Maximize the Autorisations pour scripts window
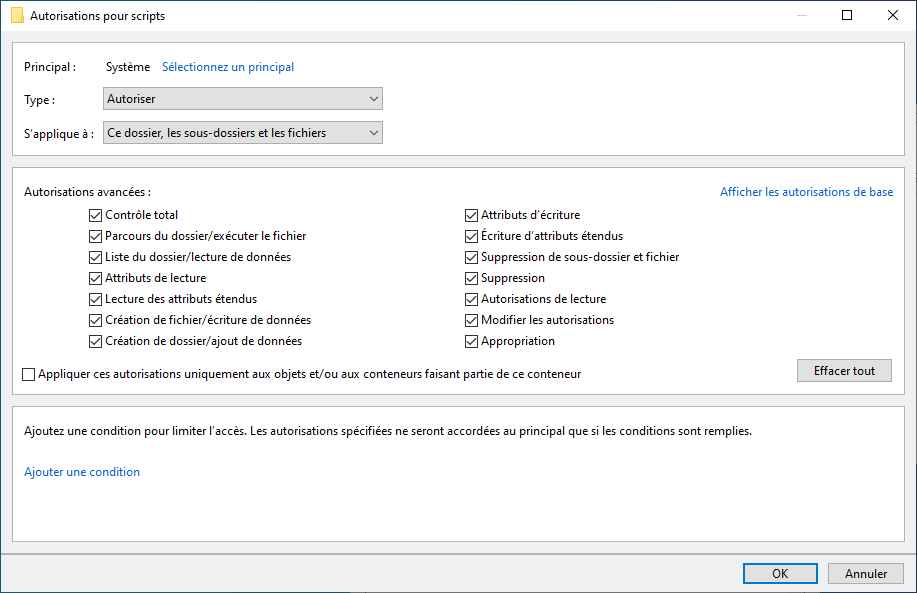This screenshot has width=917, height=593. [x=847, y=15]
